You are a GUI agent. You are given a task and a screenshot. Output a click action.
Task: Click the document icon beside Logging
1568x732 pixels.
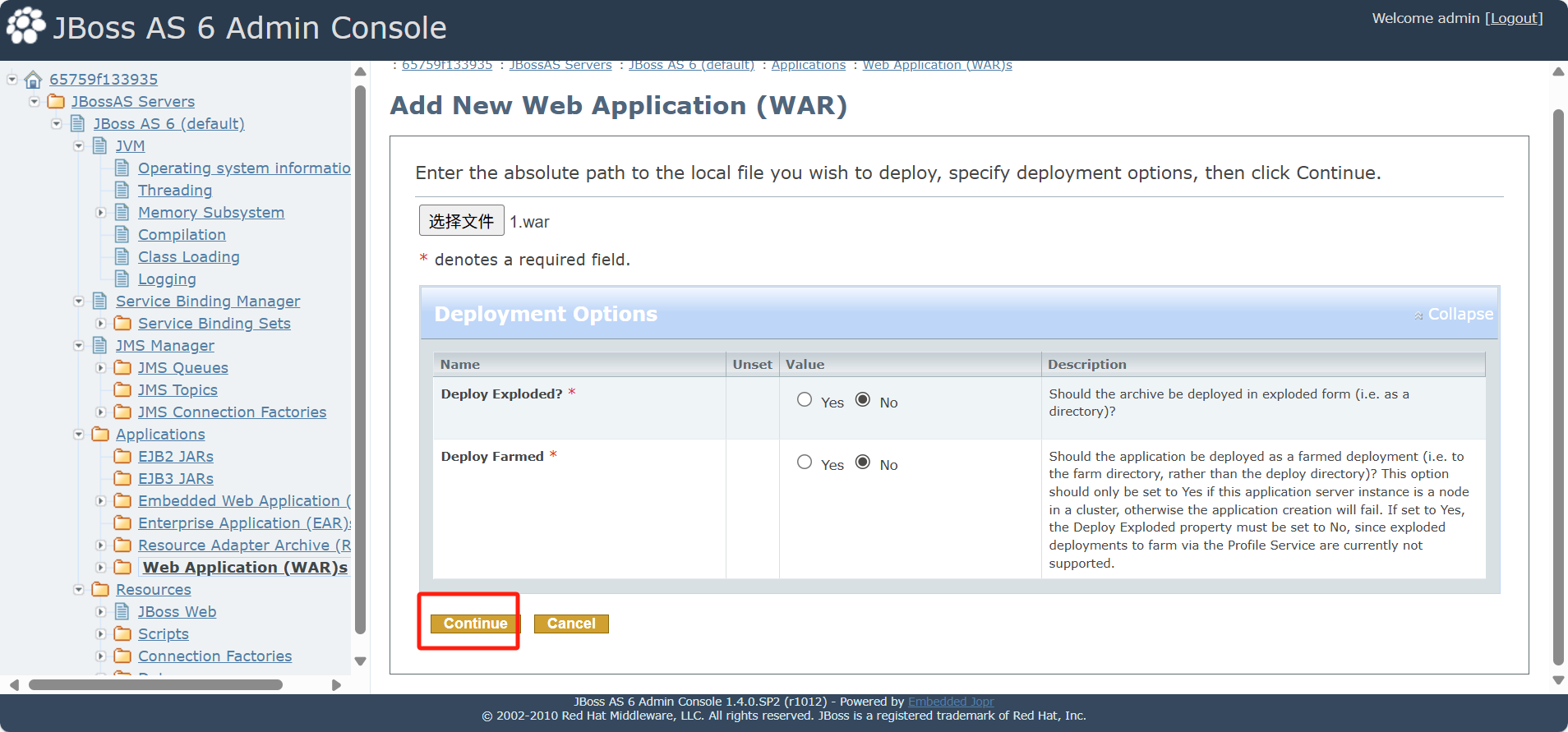pyautogui.click(x=122, y=279)
